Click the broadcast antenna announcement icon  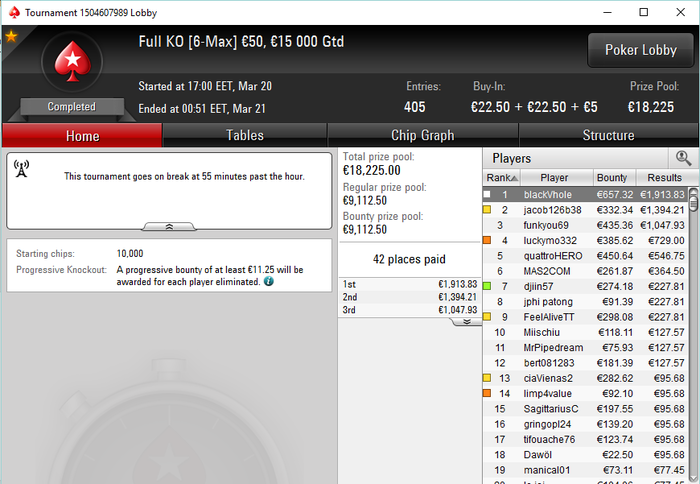21,169
